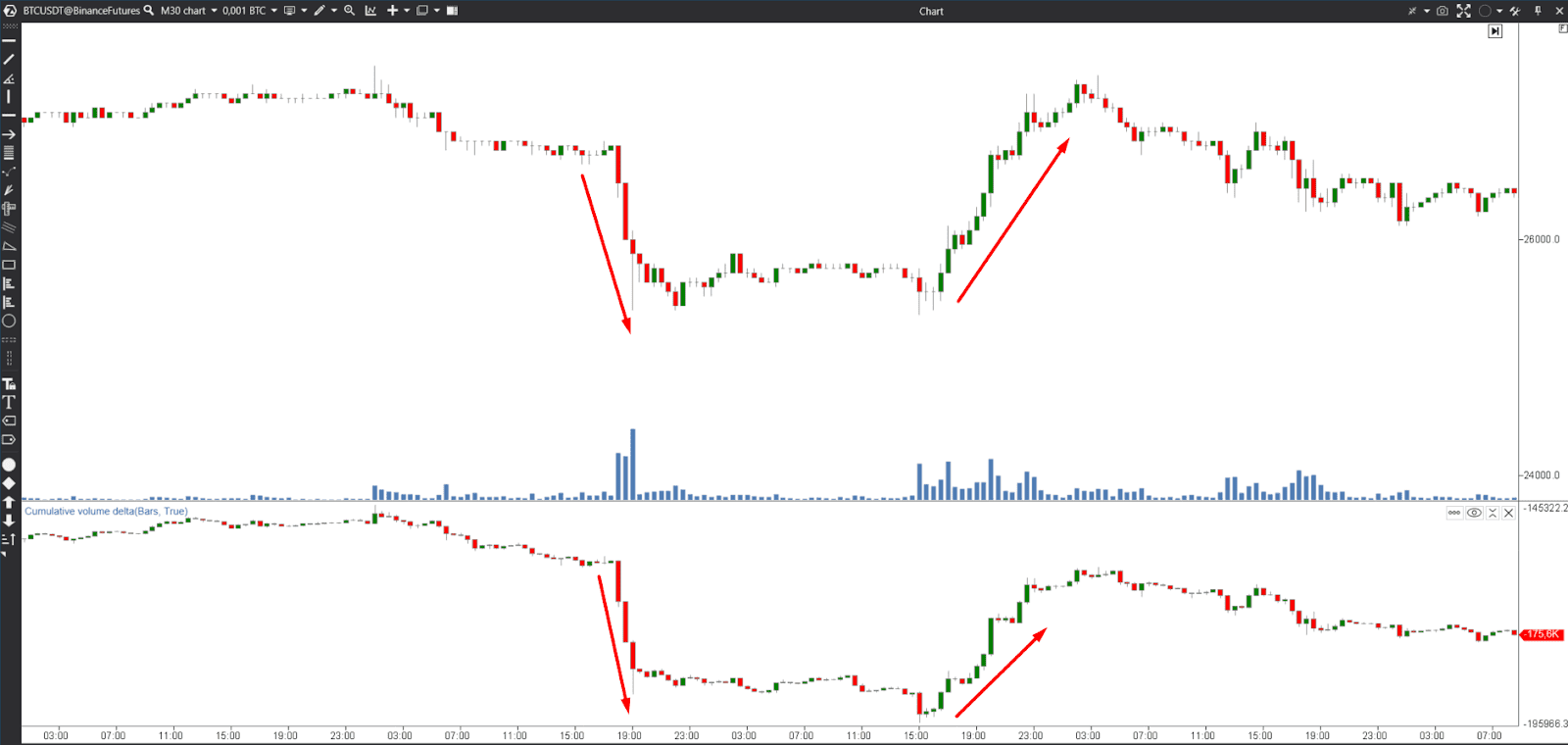Toggle the side panel icon in top toolbar

point(452,11)
